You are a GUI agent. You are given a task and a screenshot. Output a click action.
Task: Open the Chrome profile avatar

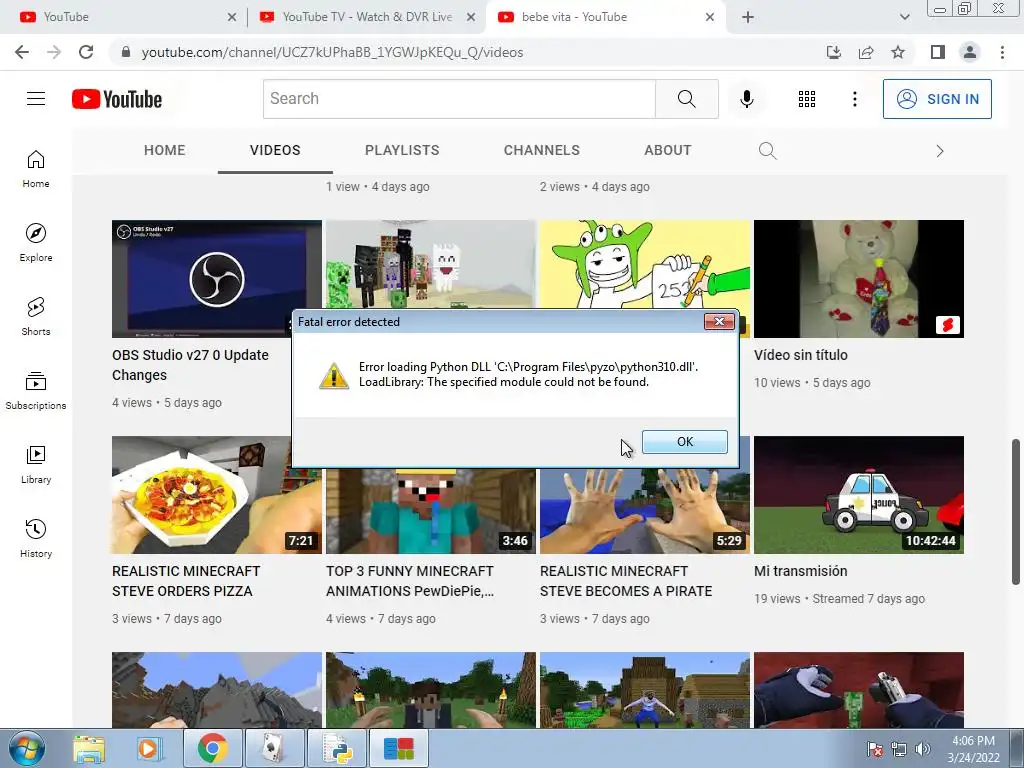pyautogui.click(x=970, y=52)
